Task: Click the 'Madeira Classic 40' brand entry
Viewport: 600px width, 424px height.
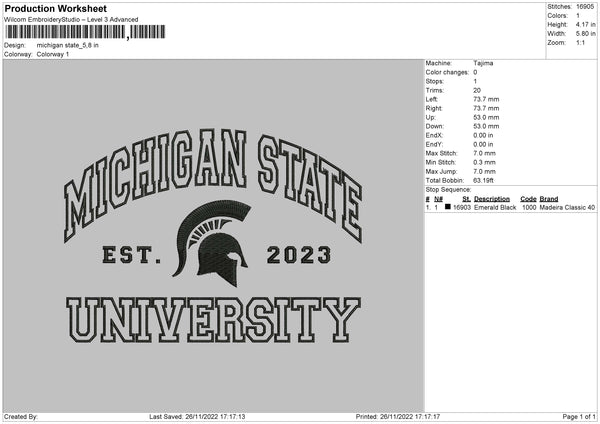Action: pyautogui.click(x=567, y=207)
